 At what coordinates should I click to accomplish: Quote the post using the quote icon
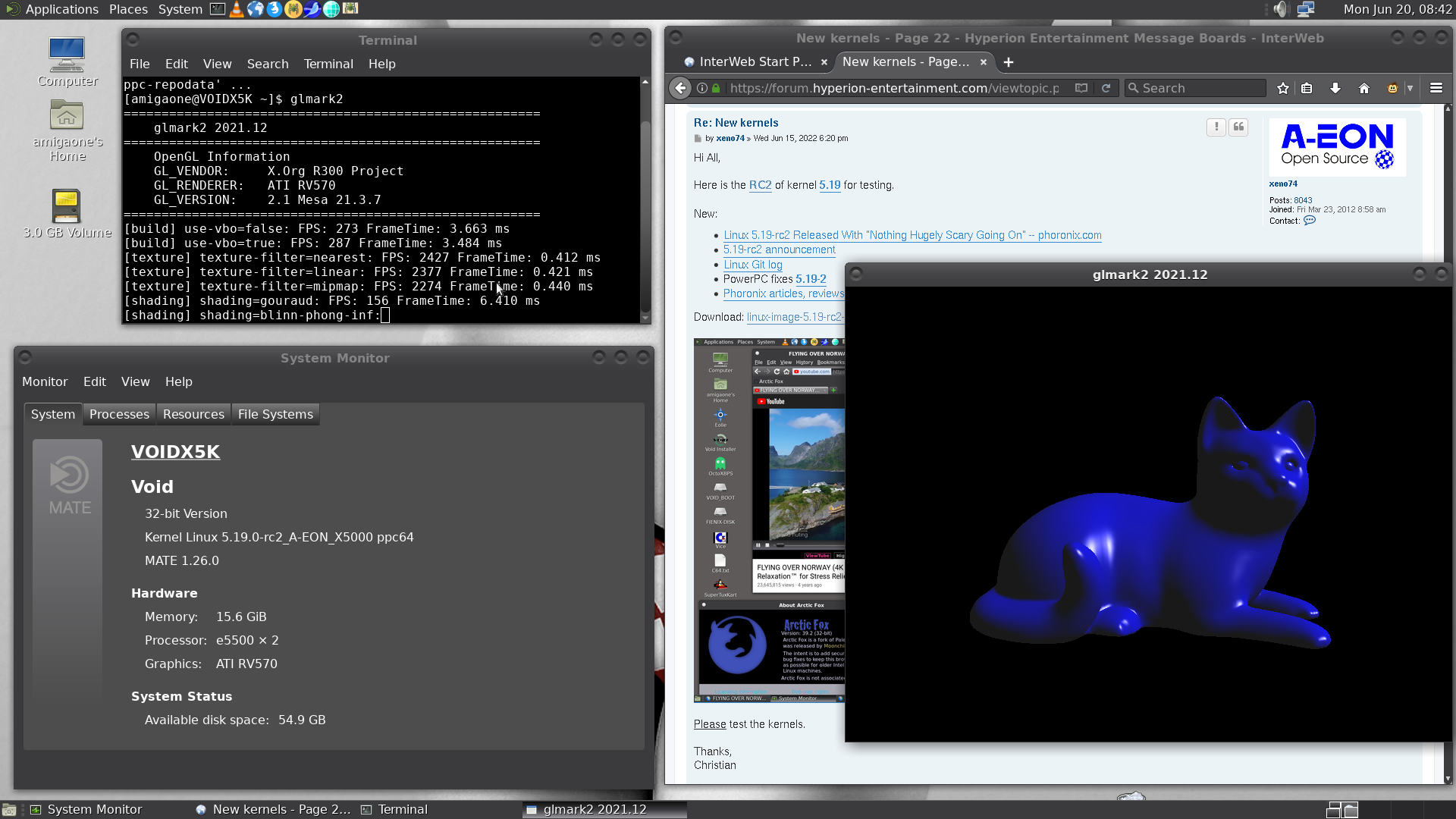pyautogui.click(x=1238, y=127)
